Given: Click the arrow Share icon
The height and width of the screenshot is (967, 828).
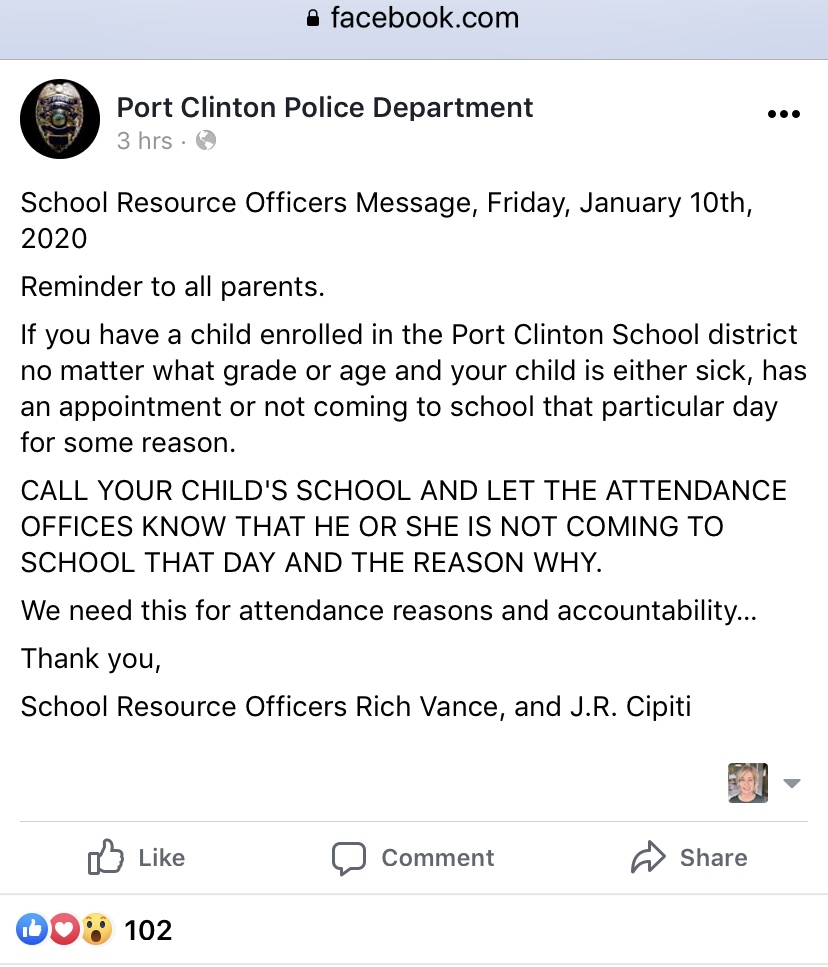Looking at the screenshot, I should pos(648,857).
